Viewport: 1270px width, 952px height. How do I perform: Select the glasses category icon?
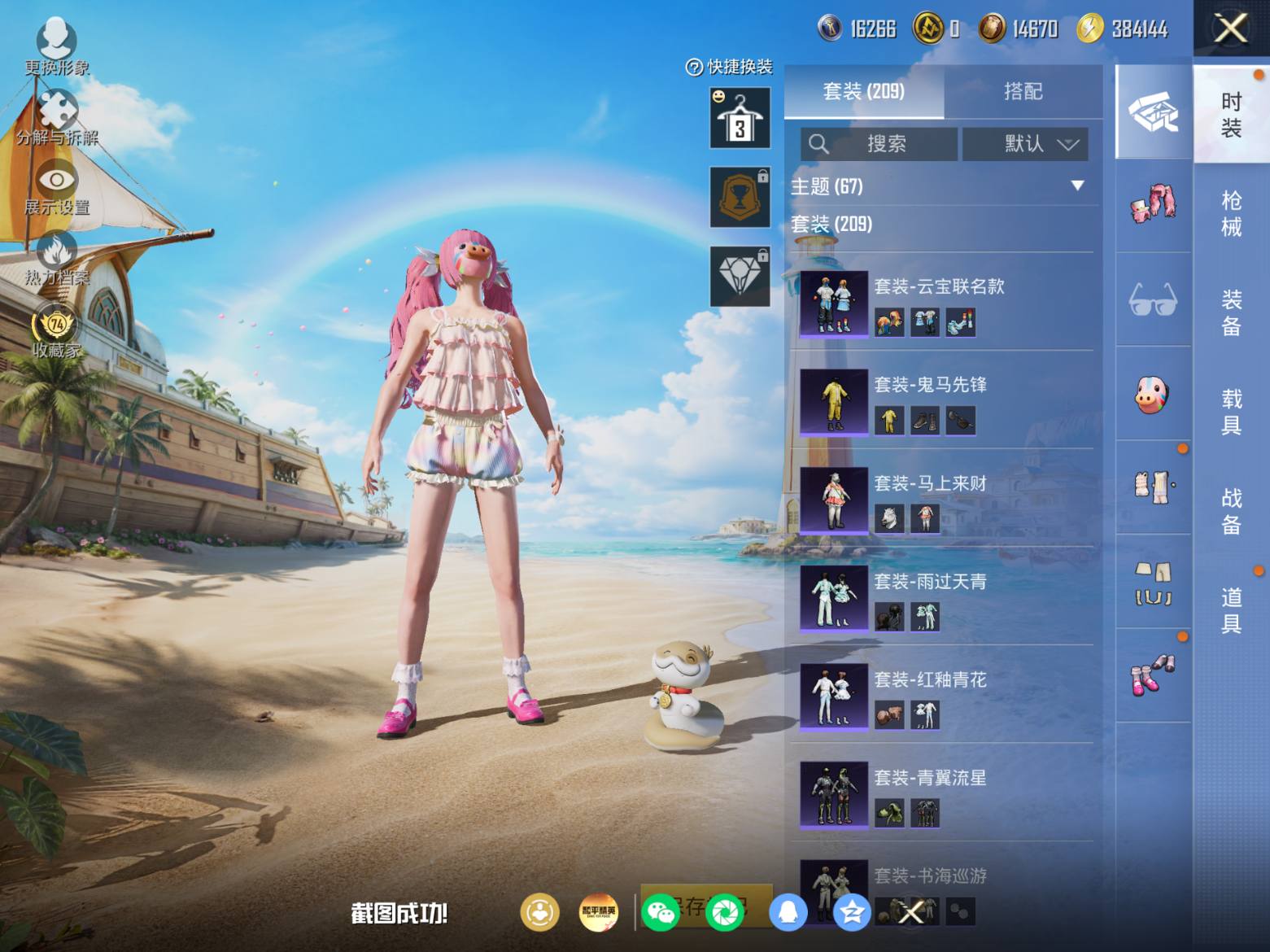point(1153,299)
